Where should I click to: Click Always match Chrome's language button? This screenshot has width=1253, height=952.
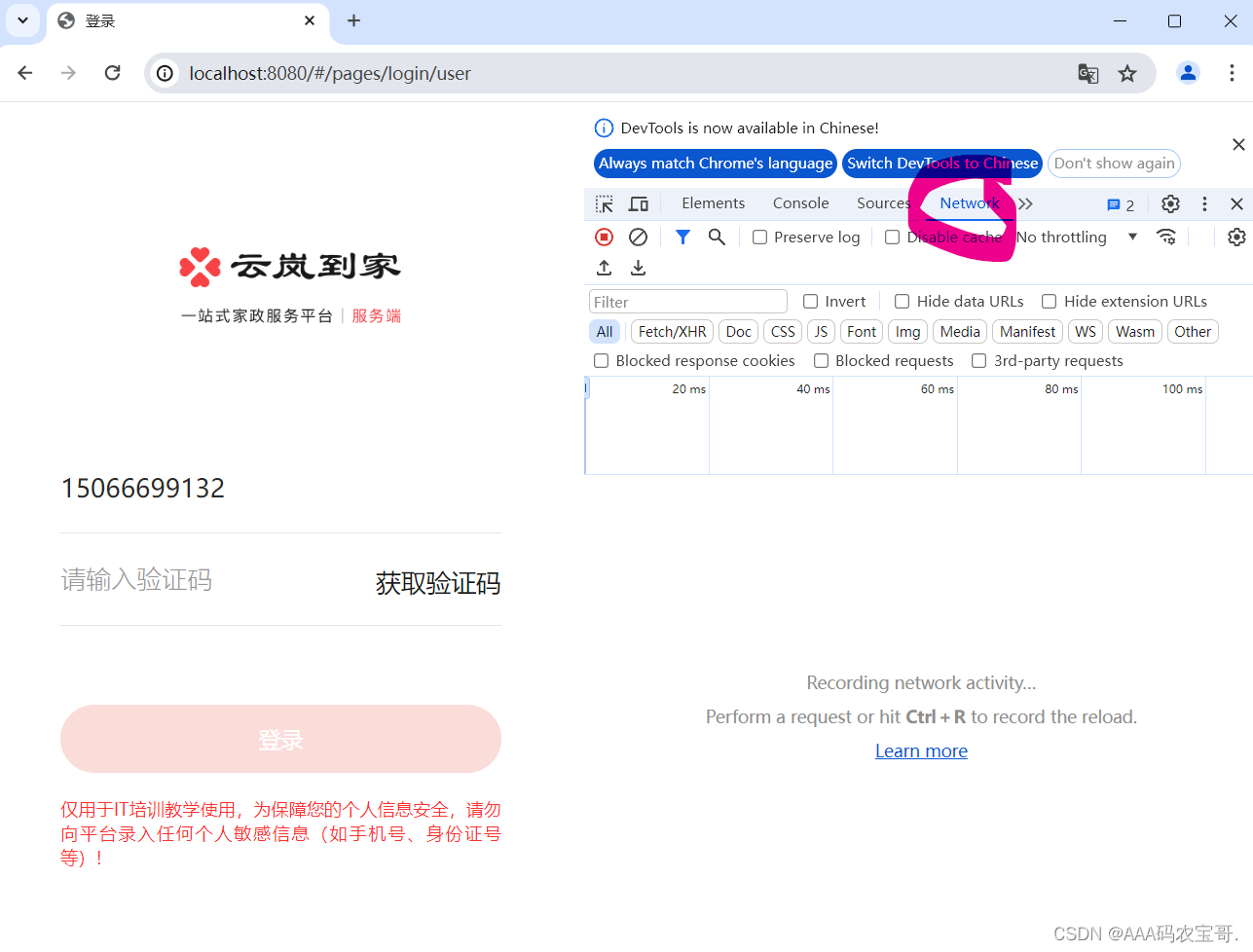pyautogui.click(x=716, y=164)
